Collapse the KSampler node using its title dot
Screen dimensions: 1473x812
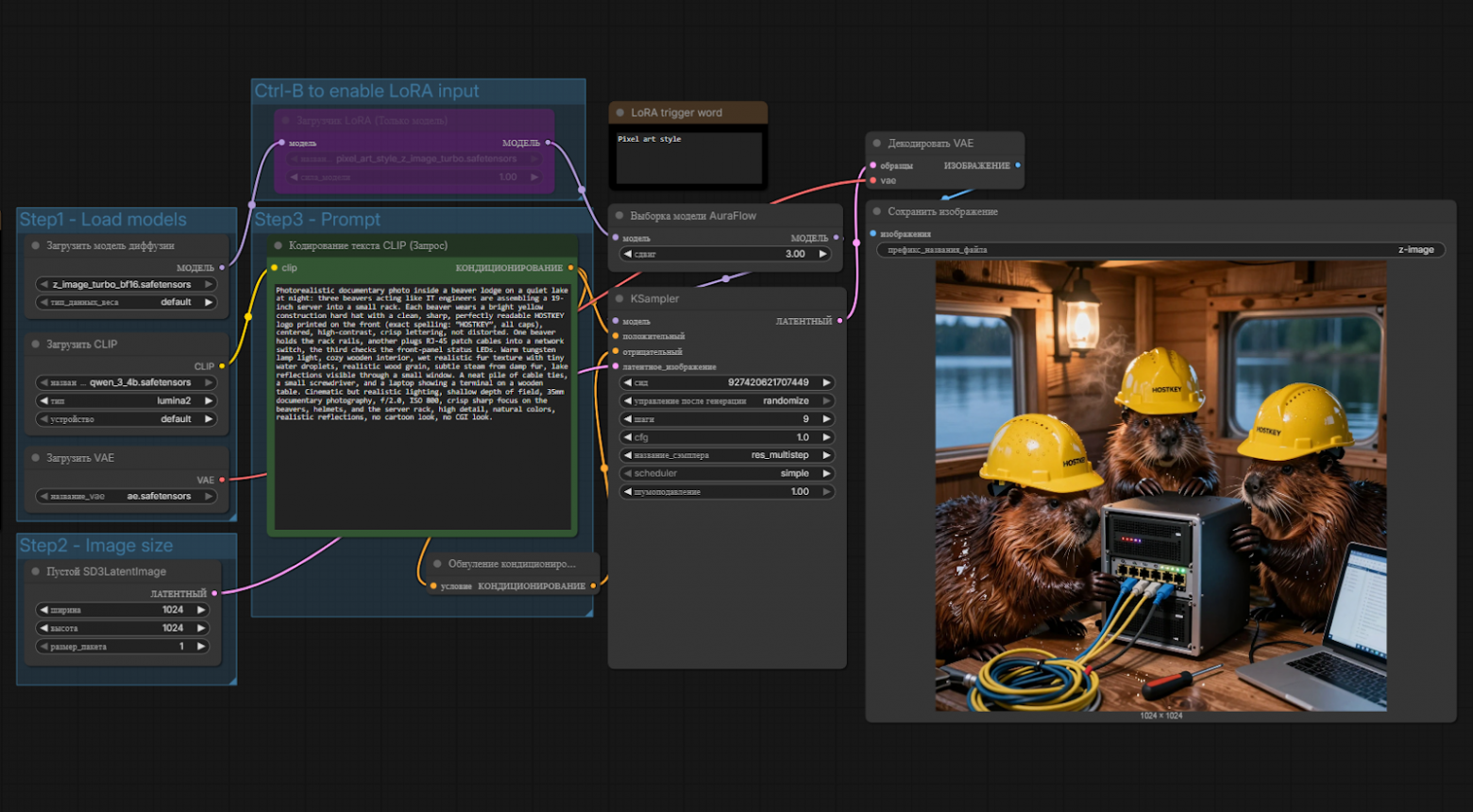point(619,299)
